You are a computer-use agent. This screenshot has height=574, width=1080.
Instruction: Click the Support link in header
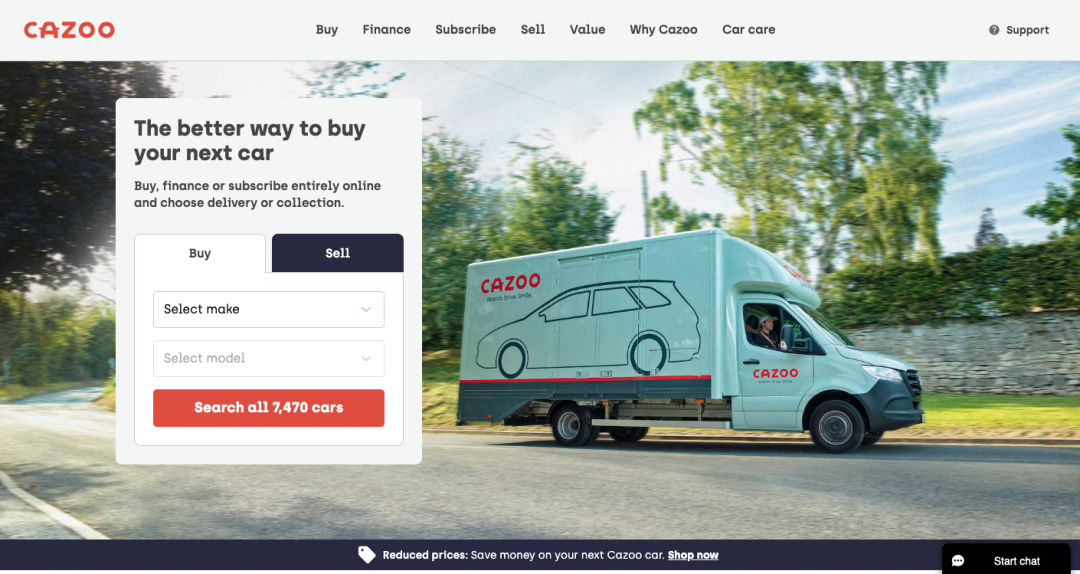[1027, 30]
